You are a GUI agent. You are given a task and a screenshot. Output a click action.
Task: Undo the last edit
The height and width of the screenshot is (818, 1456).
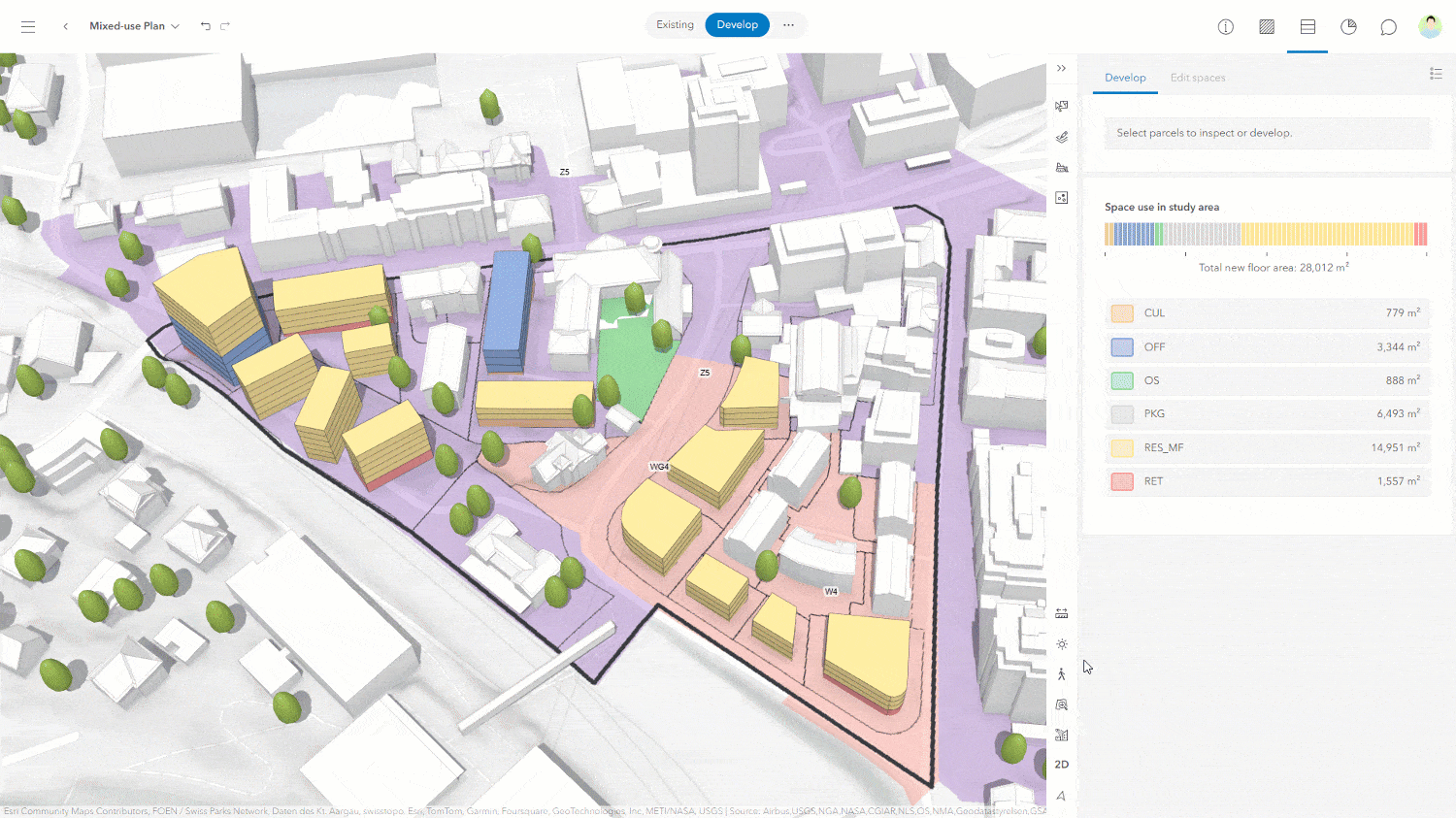206,25
